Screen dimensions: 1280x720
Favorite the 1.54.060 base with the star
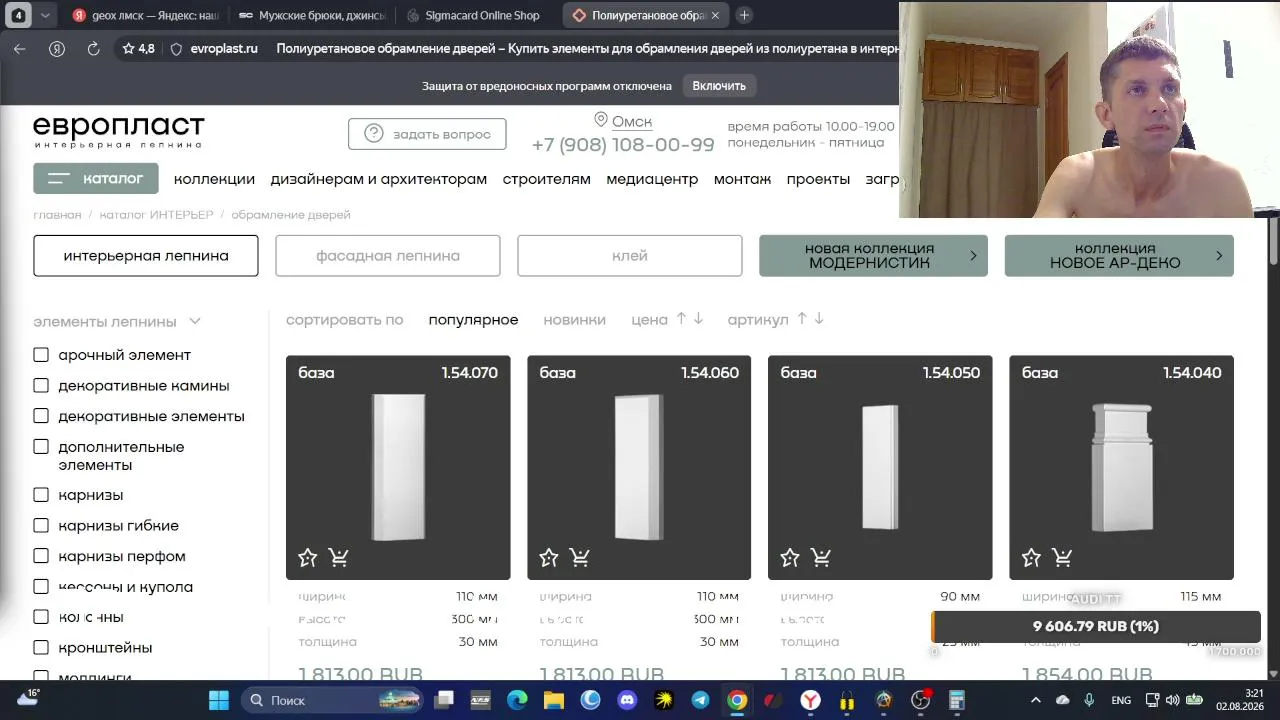click(549, 558)
